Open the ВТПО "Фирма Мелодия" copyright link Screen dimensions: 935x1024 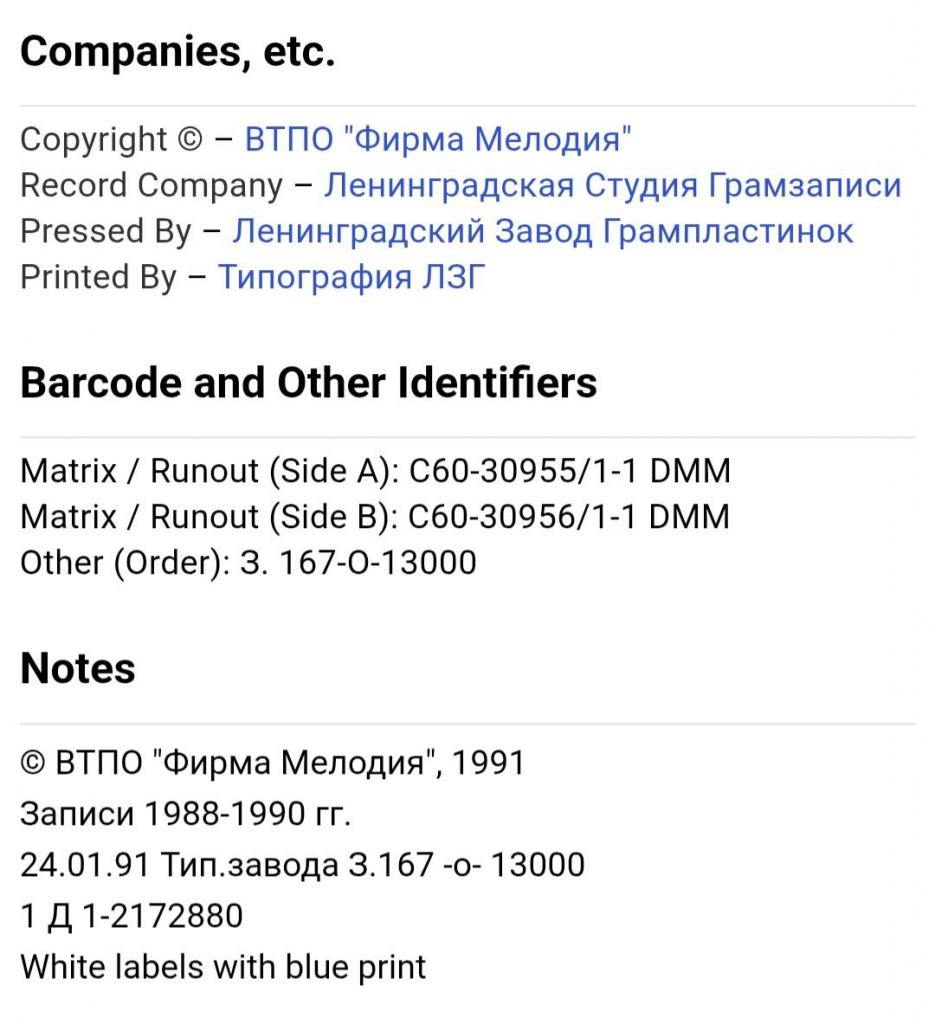point(438,139)
